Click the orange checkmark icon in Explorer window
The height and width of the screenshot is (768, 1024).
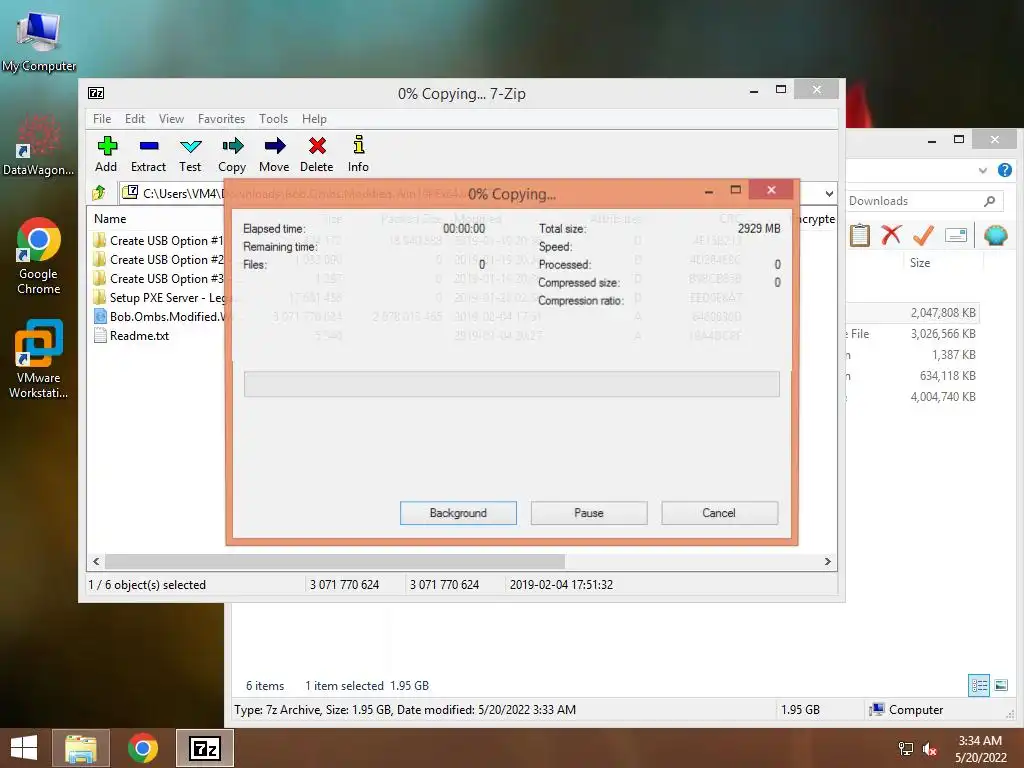pos(923,234)
